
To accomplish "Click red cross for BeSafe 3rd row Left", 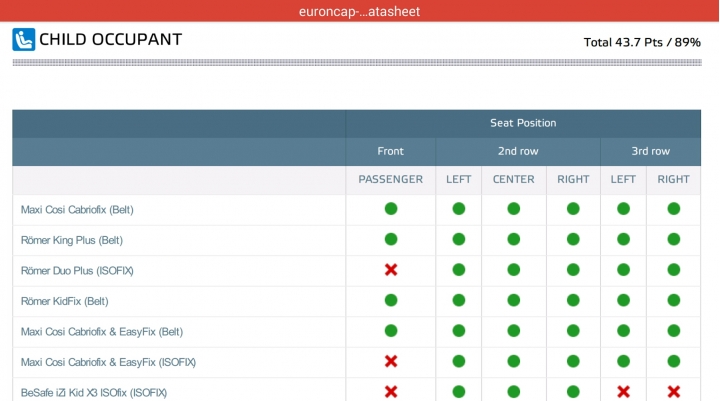I will pyautogui.click(x=623, y=392).
